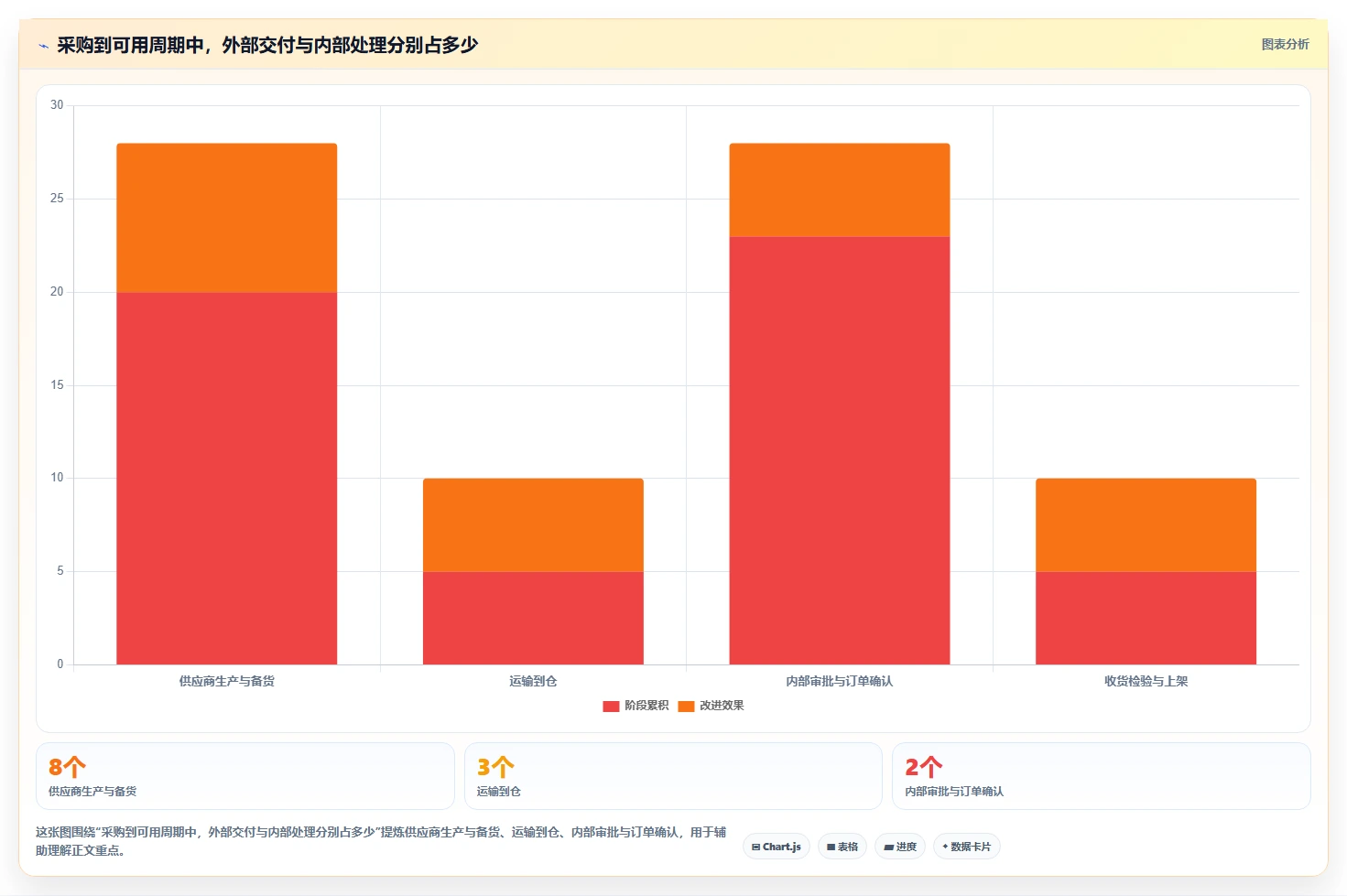Click red bar segment of 内部审批与订单确认
Screen dimensions: 1347x896
[x=840, y=450]
